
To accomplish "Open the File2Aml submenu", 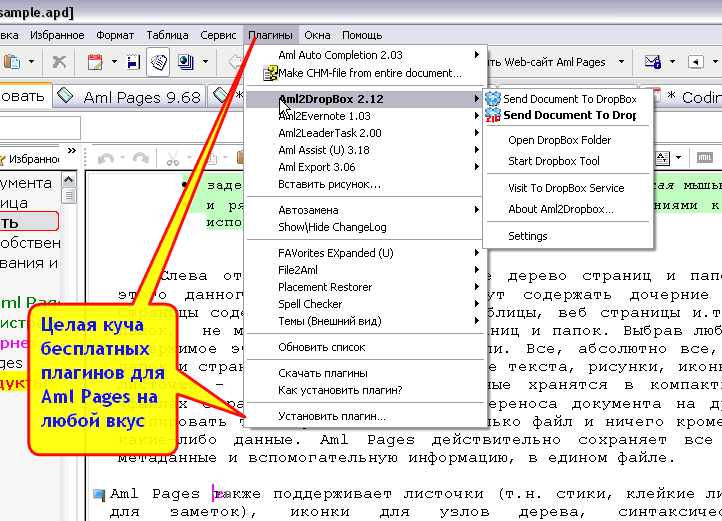I will pyautogui.click(x=366, y=269).
